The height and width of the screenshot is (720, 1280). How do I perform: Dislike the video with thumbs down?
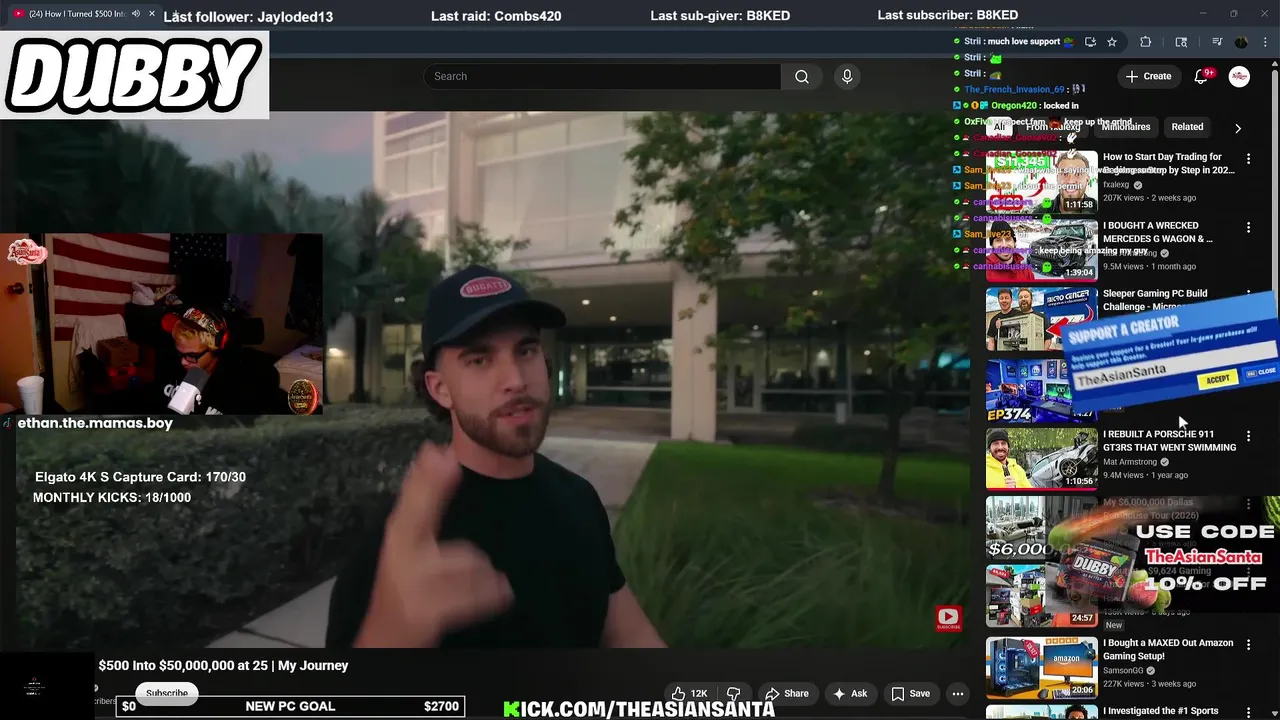tap(733, 693)
